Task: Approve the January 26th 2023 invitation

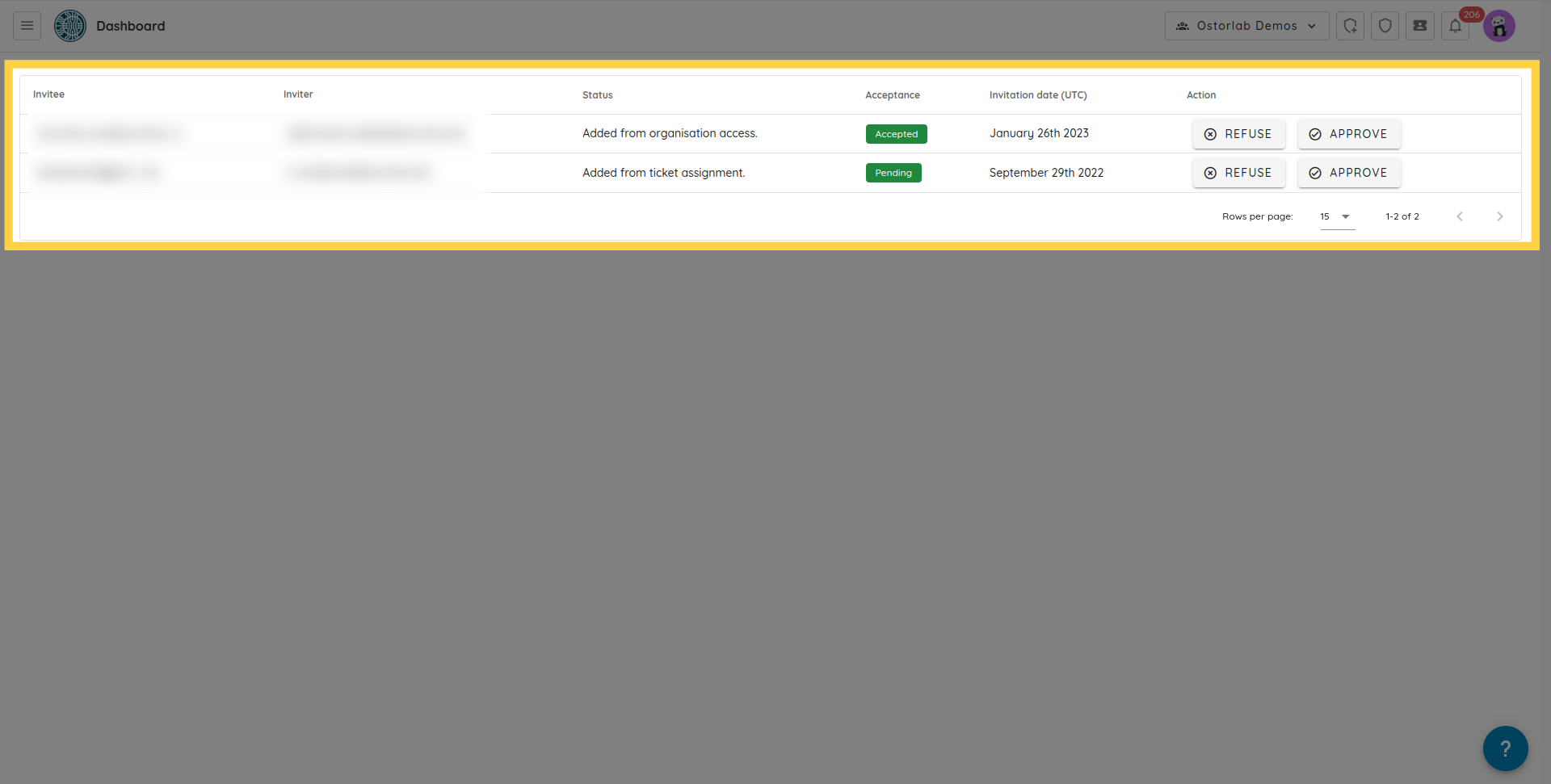Action: [1348, 134]
